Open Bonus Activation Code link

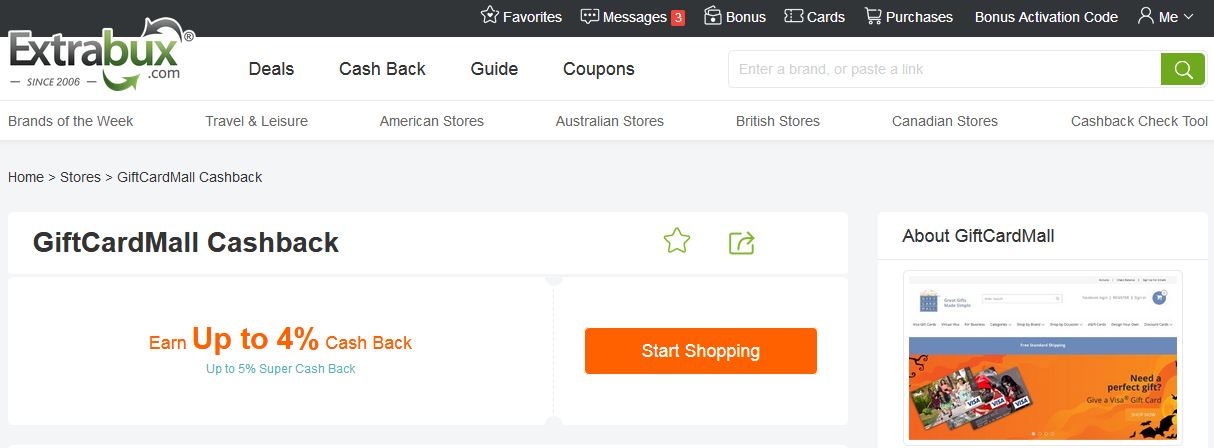pos(1046,17)
